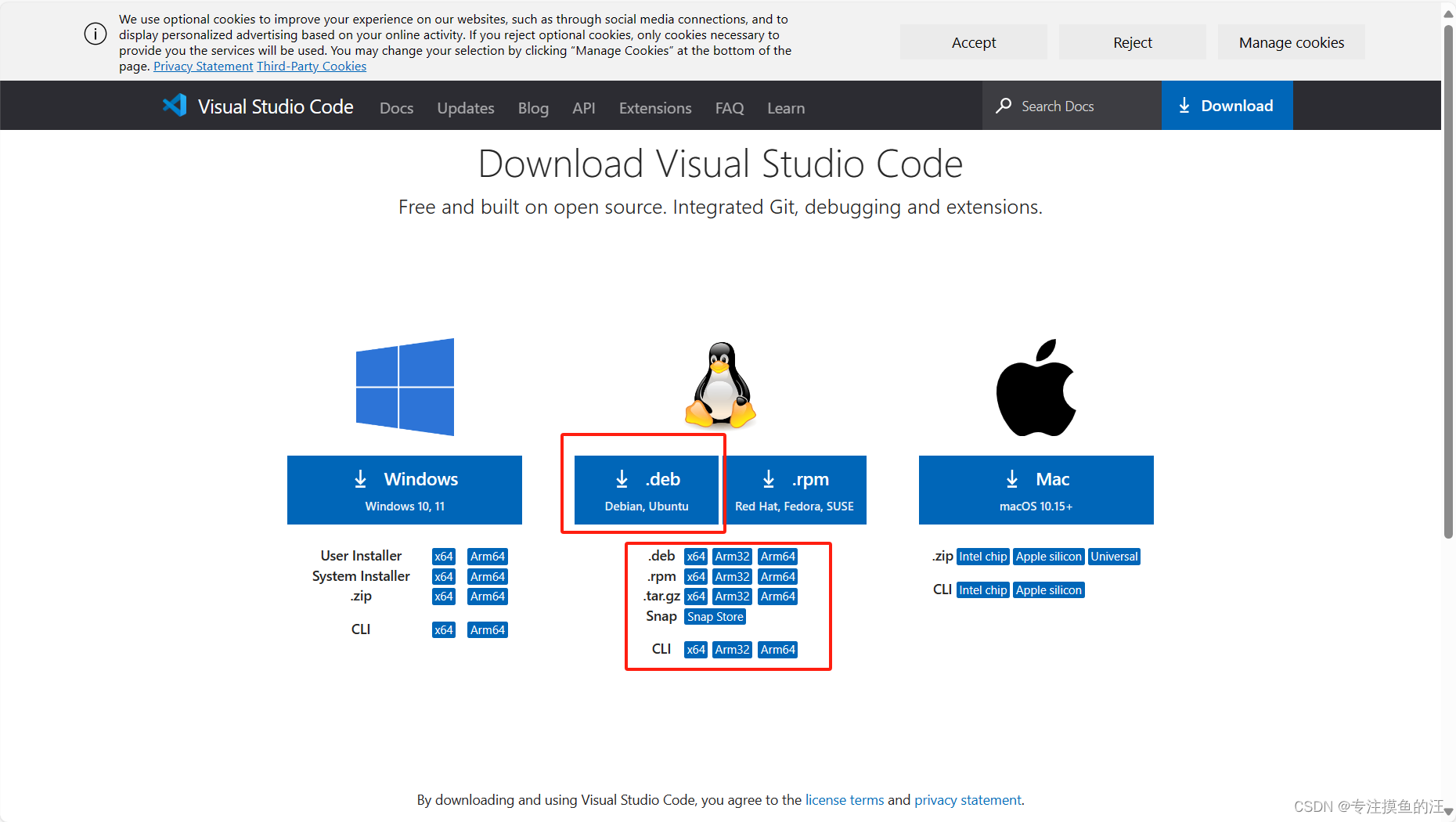Select Apple silicon for Mac .zip
This screenshot has height=822, width=1456.
1049,557
